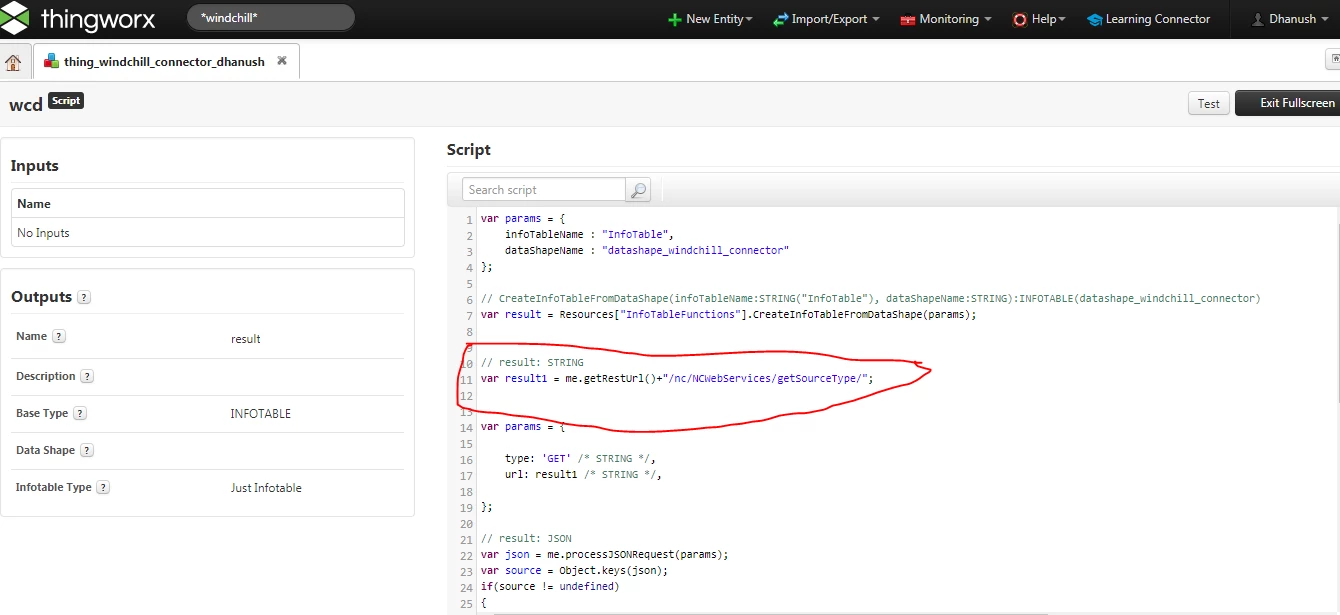Viewport: 1340px width, 615px height.
Task: Expand the Import/Export menu
Action: pos(827,19)
